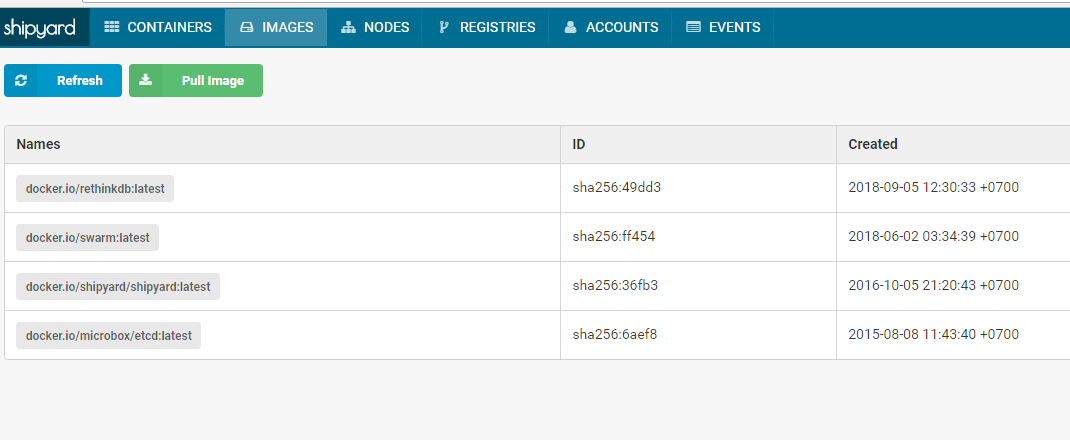1070x440 pixels.
Task: Select the docker.io/swarm:latest tag
Action: tap(87, 237)
